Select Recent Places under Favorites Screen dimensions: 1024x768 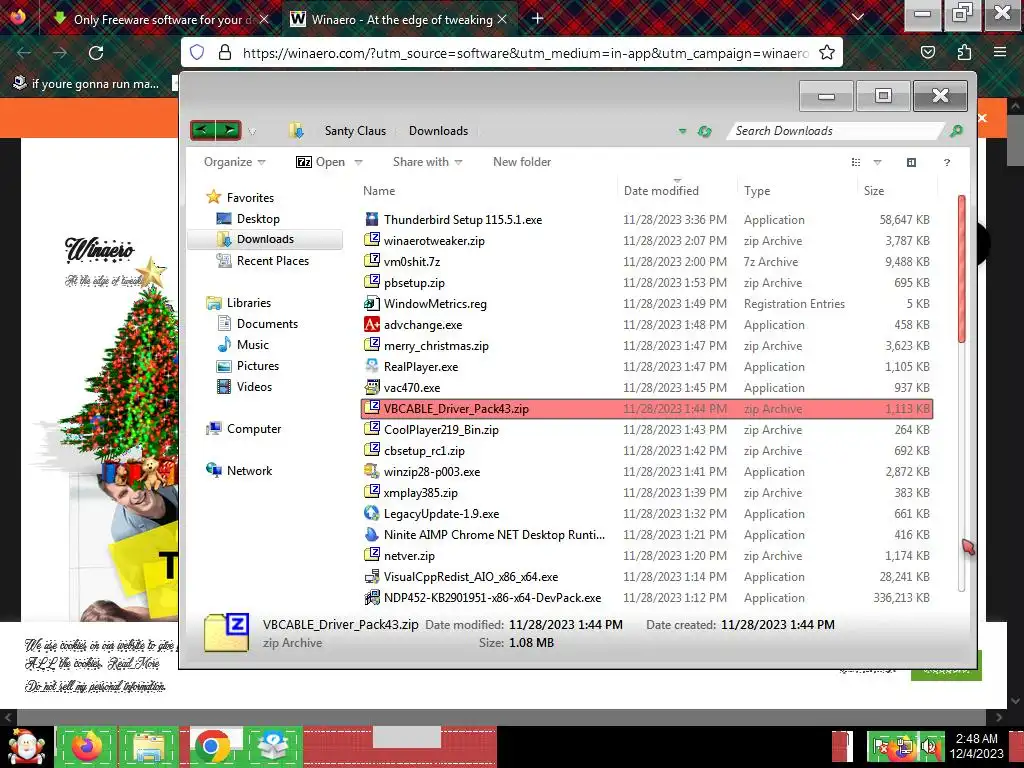tap(273, 261)
